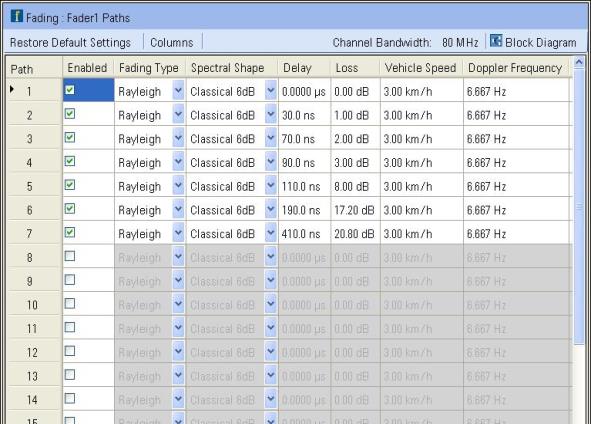The width and height of the screenshot is (591, 424).
Task: Select the row indicator arrow for Path 1
Action: coord(12,89)
